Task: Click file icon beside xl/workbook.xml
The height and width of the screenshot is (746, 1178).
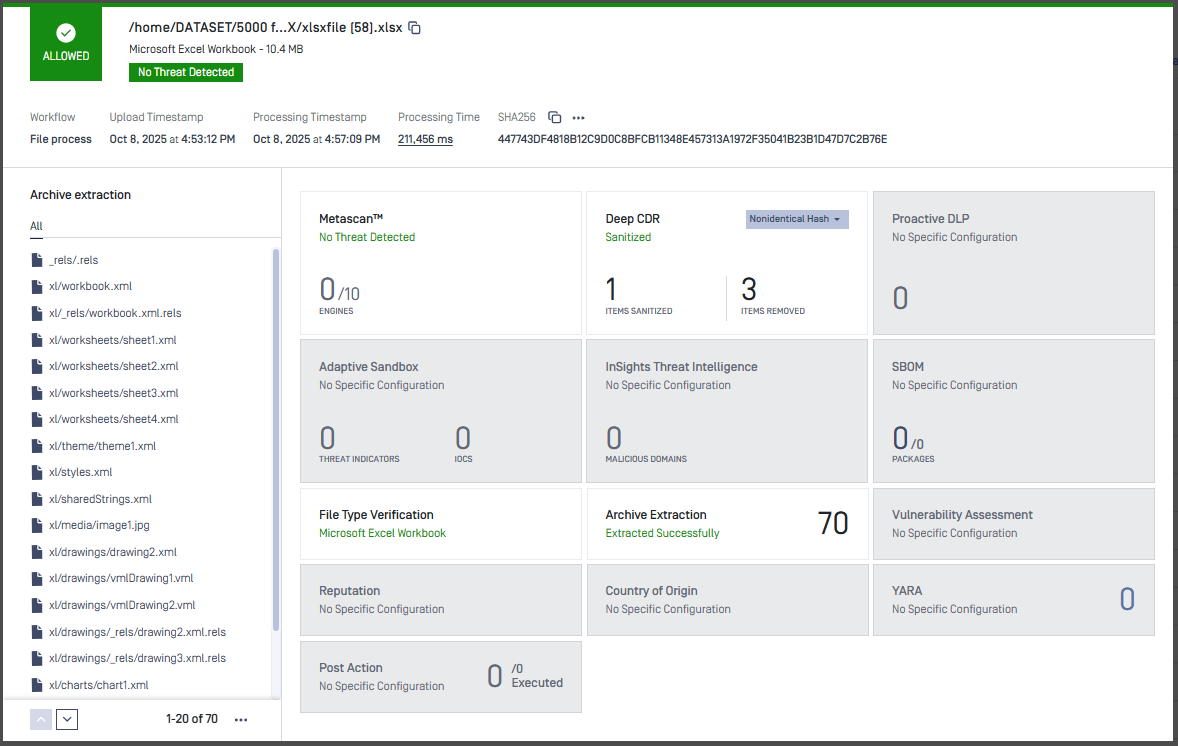Action: tap(37, 286)
